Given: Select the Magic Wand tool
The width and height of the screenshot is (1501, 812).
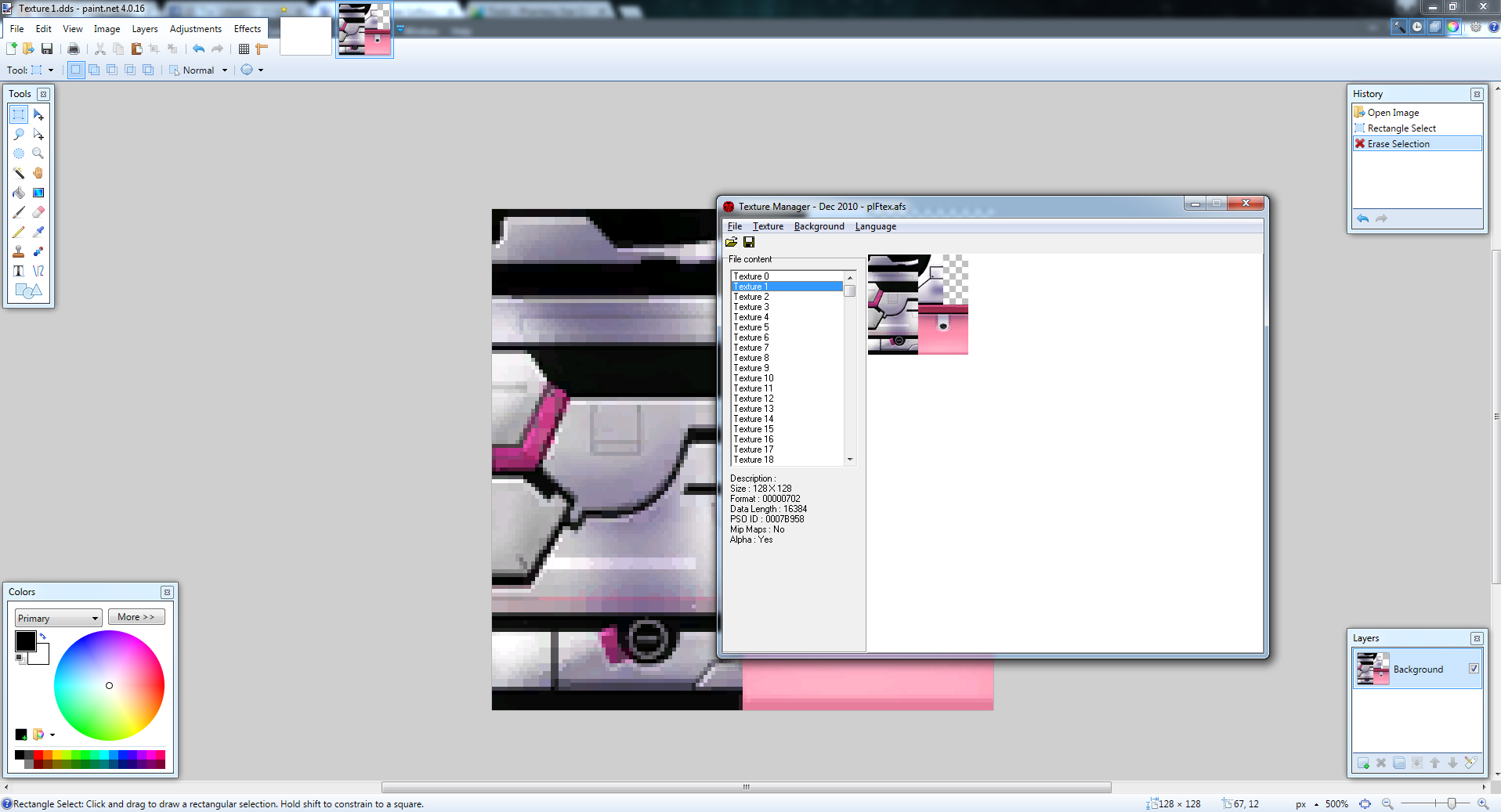Looking at the screenshot, I should tap(19, 173).
